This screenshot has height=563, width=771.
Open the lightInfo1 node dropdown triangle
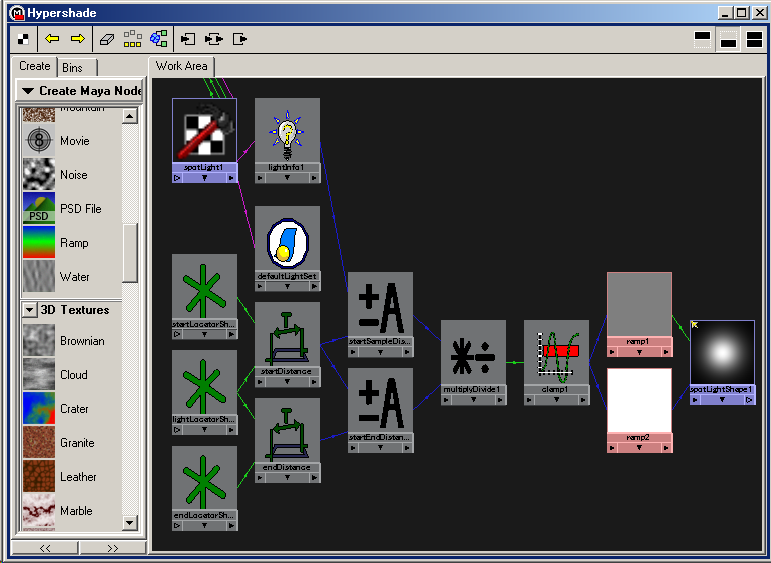point(287,178)
